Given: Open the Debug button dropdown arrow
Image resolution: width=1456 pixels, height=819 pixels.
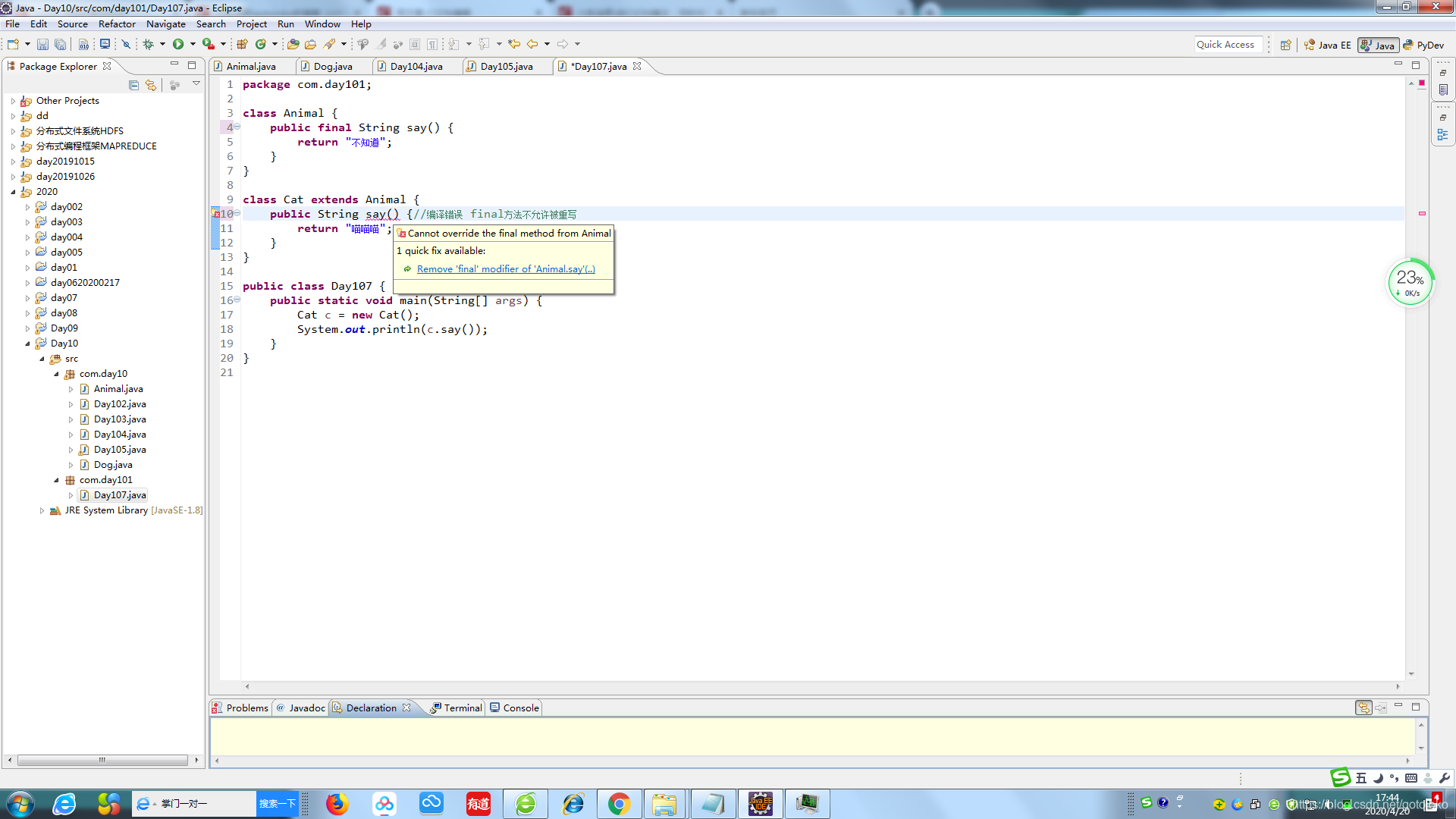Looking at the screenshot, I should 162,45.
